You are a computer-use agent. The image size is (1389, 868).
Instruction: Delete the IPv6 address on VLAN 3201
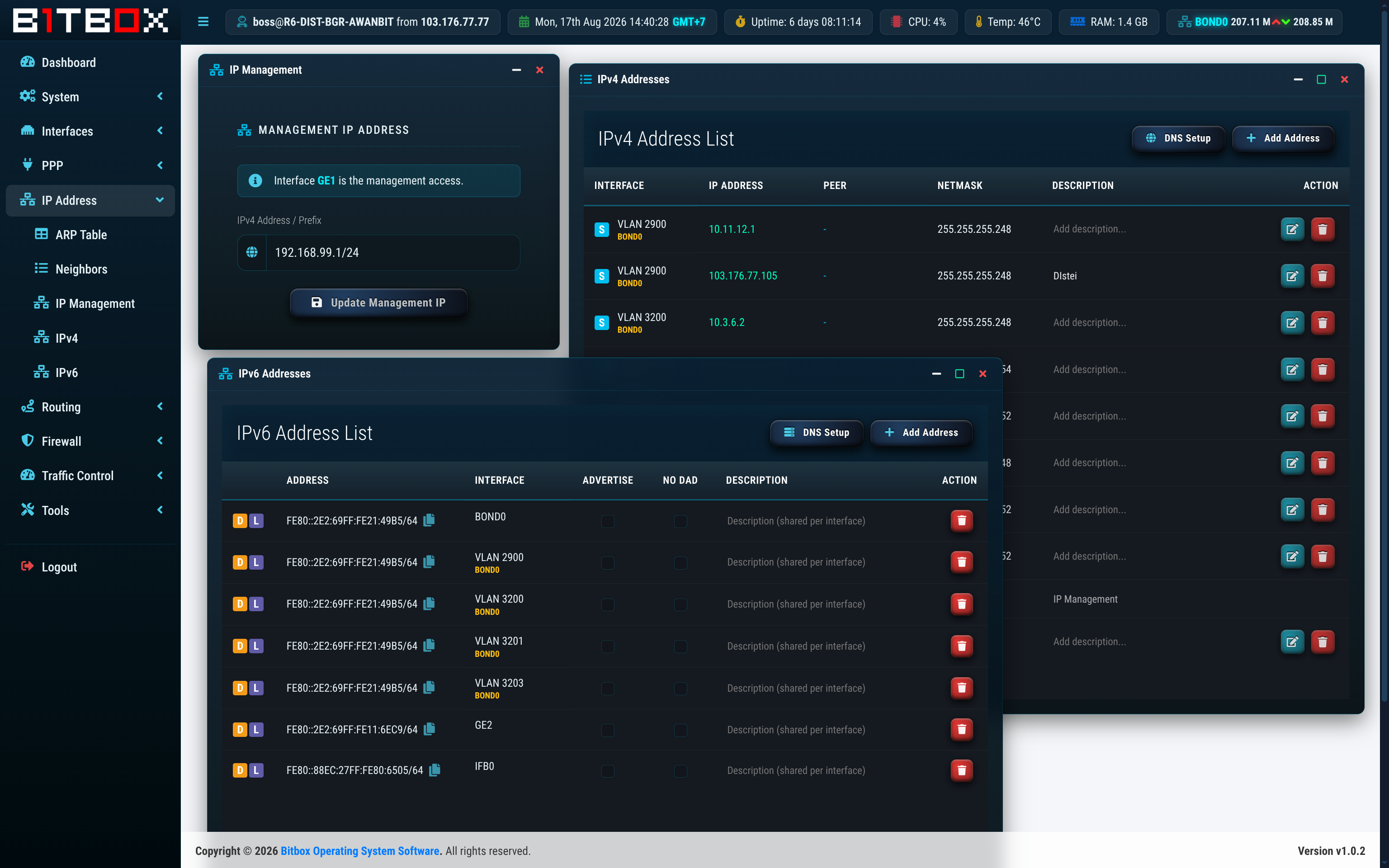tap(961, 646)
